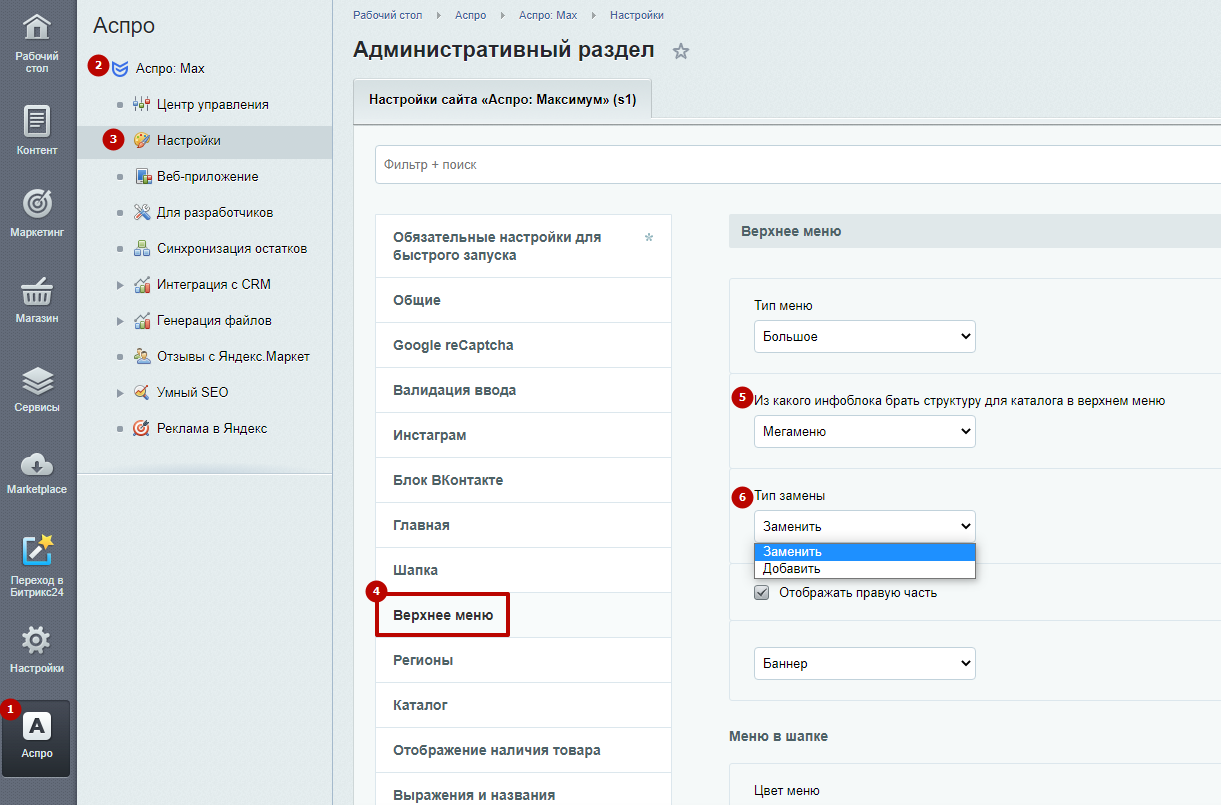The image size is (1221, 805).
Task: Click Аспро: Max breadcrumb link
Action: (548, 15)
